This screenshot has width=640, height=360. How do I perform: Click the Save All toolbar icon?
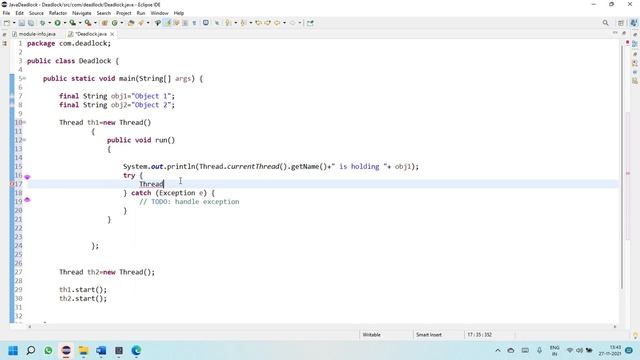(x=31, y=23)
